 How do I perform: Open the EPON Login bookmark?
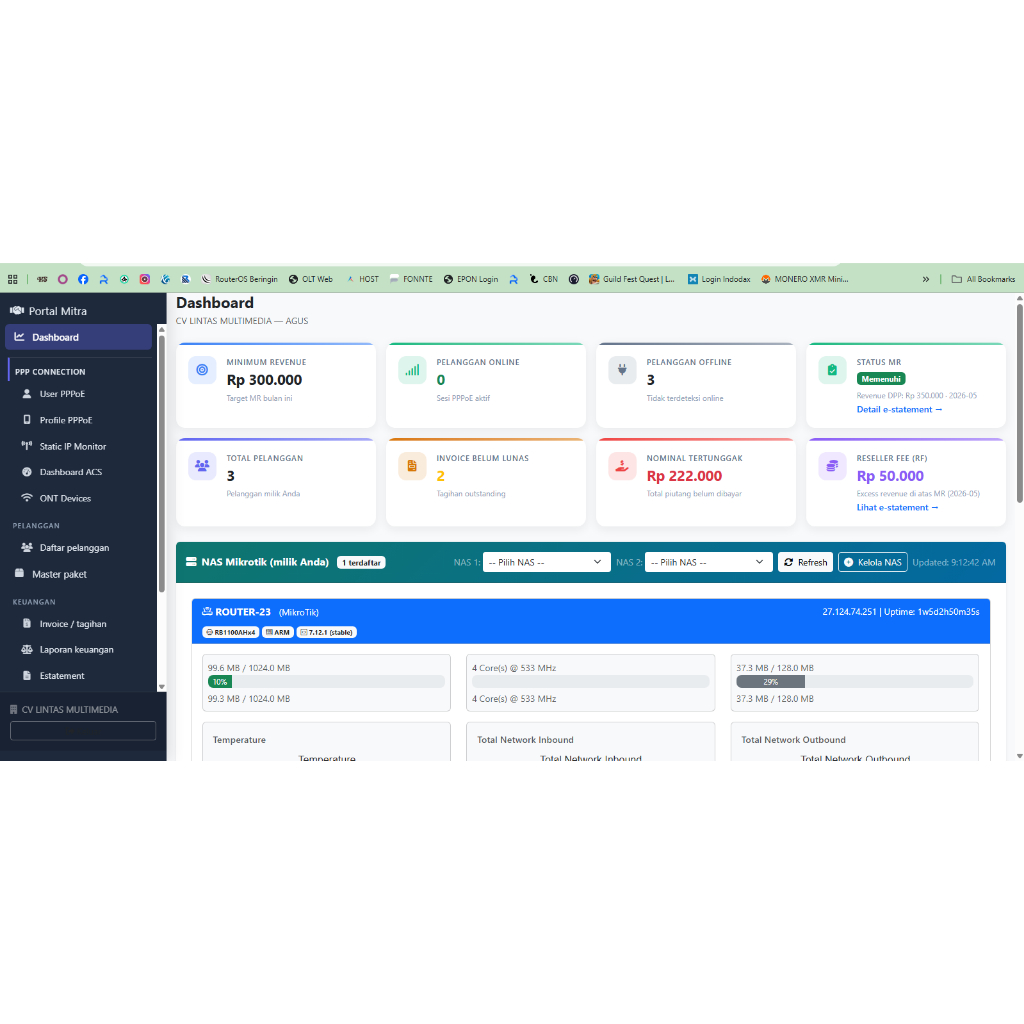click(x=471, y=280)
